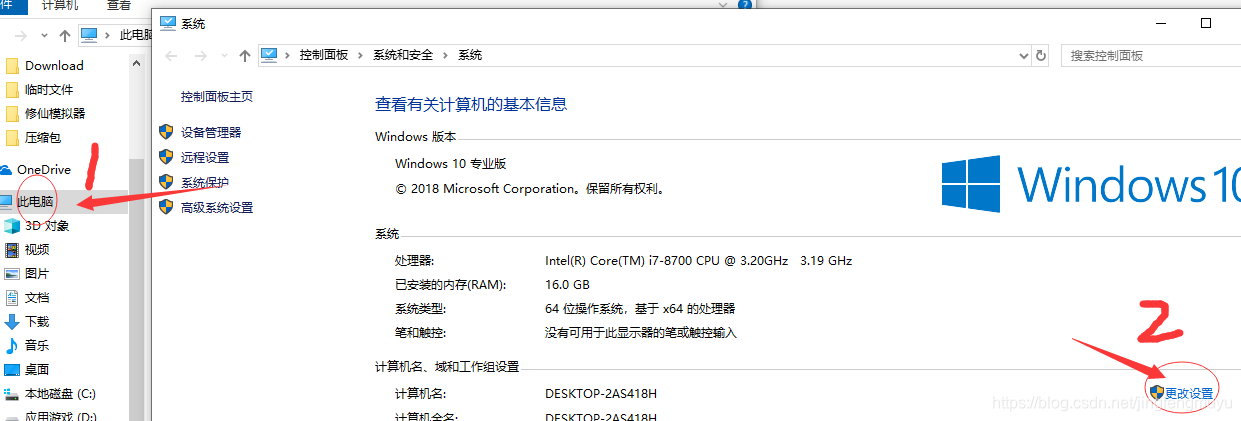Click the 下载 download arrow icon
The width and height of the screenshot is (1241, 421).
(12, 321)
